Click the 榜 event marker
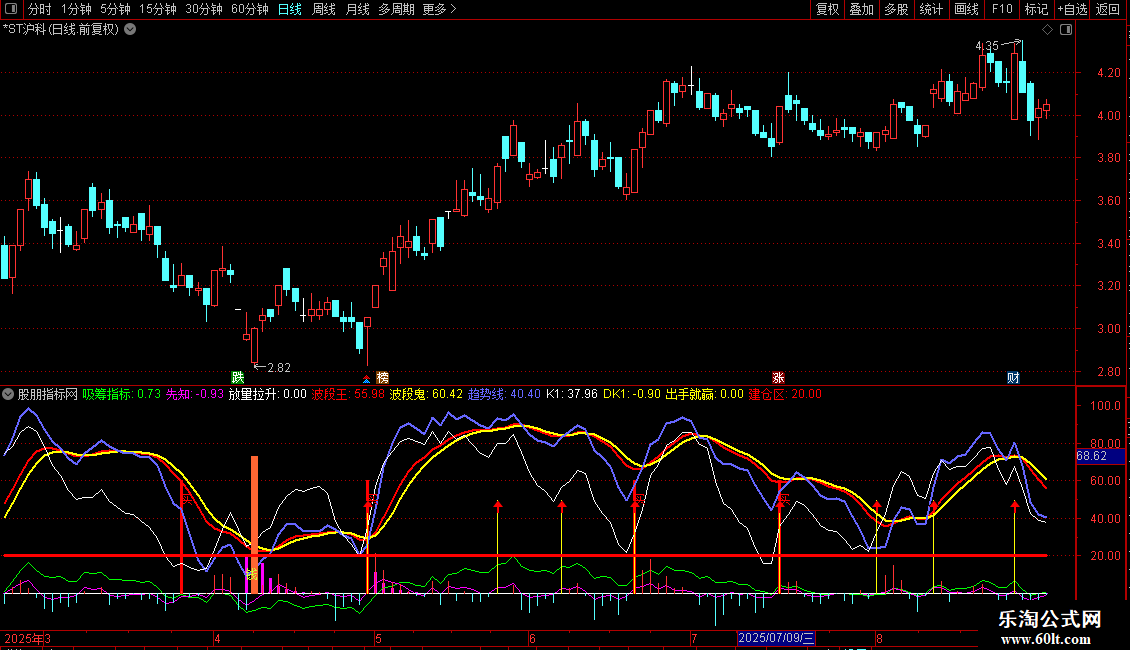 point(382,378)
